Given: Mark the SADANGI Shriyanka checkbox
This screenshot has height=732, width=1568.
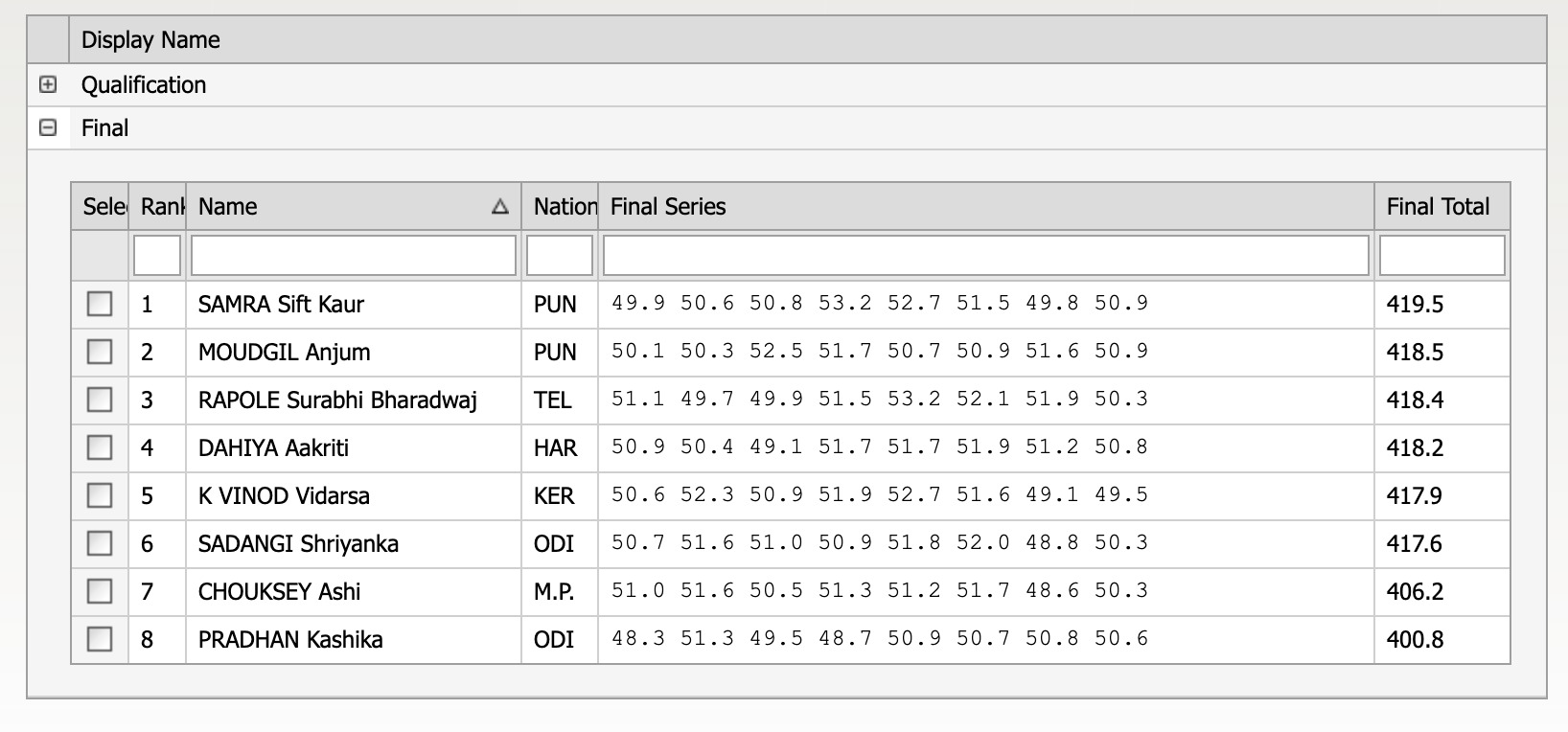Looking at the screenshot, I should (x=100, y=543).
